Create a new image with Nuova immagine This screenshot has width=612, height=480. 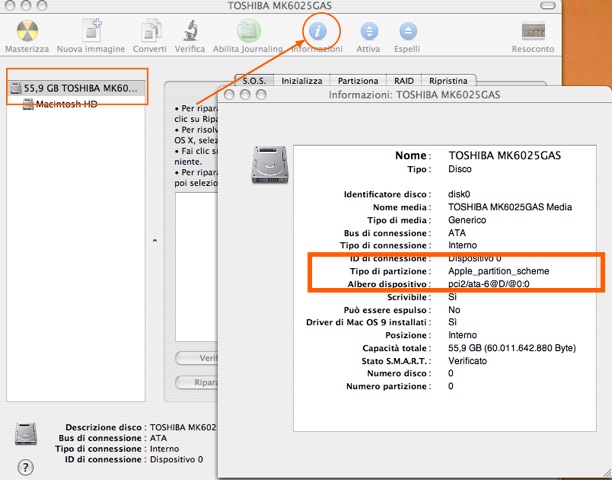(91, 30)
